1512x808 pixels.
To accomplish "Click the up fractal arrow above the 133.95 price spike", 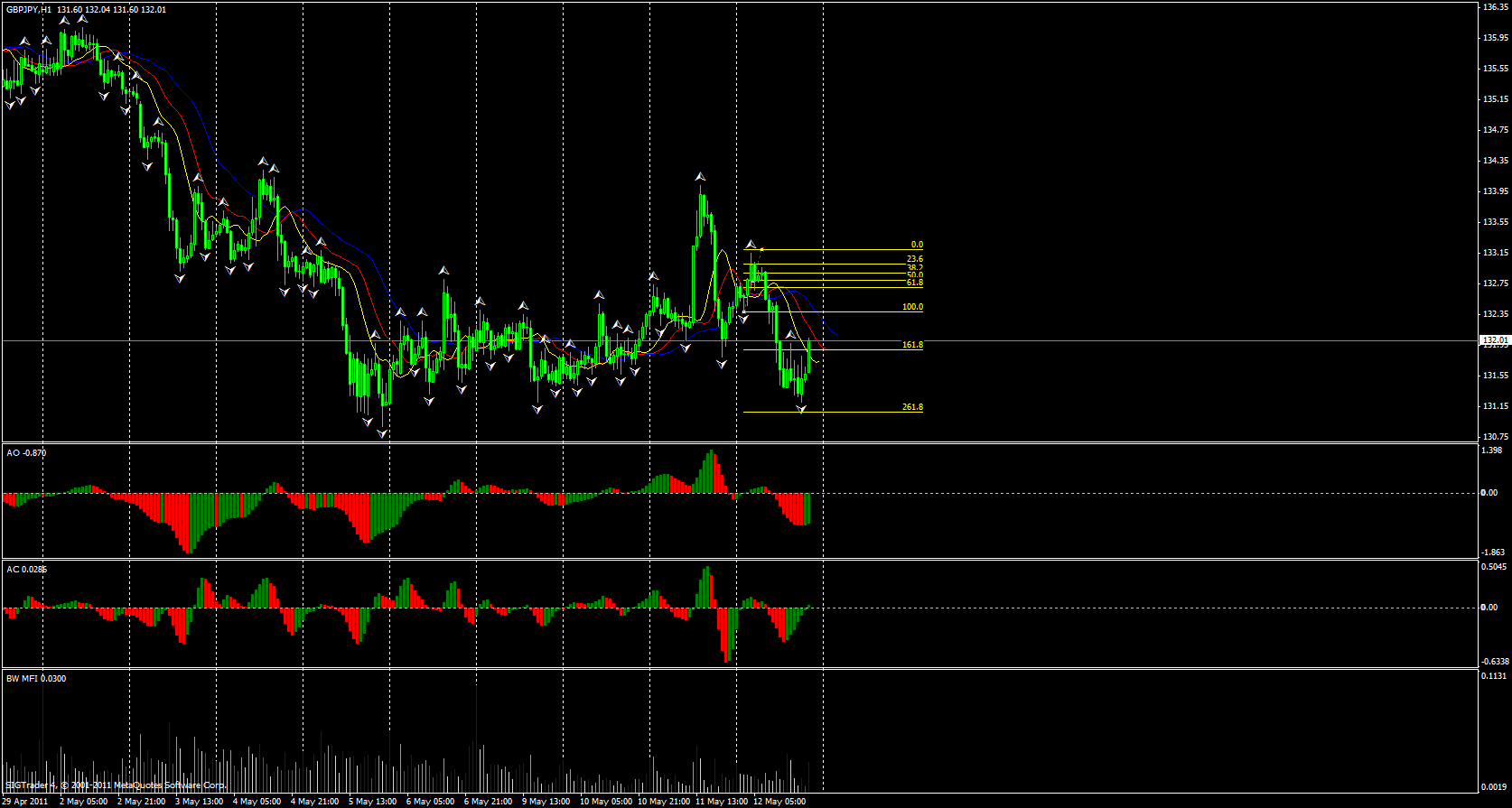I will click(700, 176).
